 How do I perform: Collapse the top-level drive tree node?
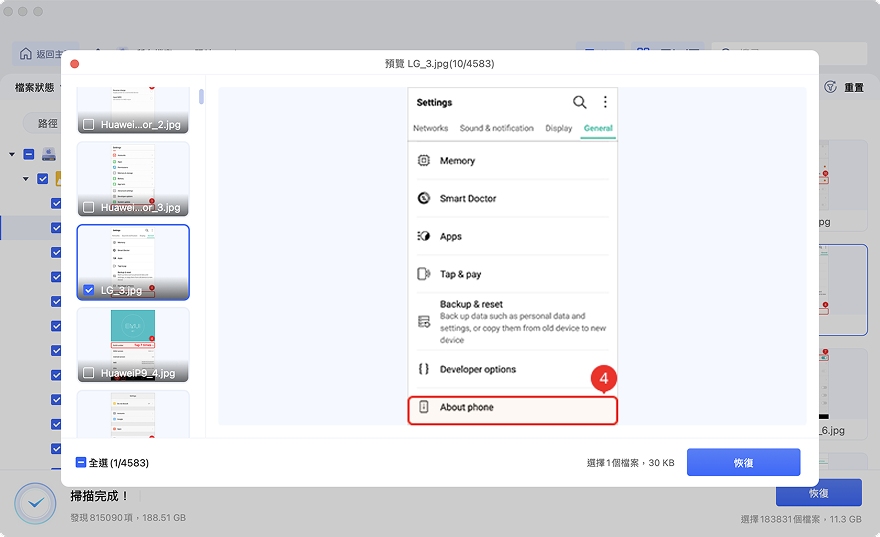click(12, 154)
